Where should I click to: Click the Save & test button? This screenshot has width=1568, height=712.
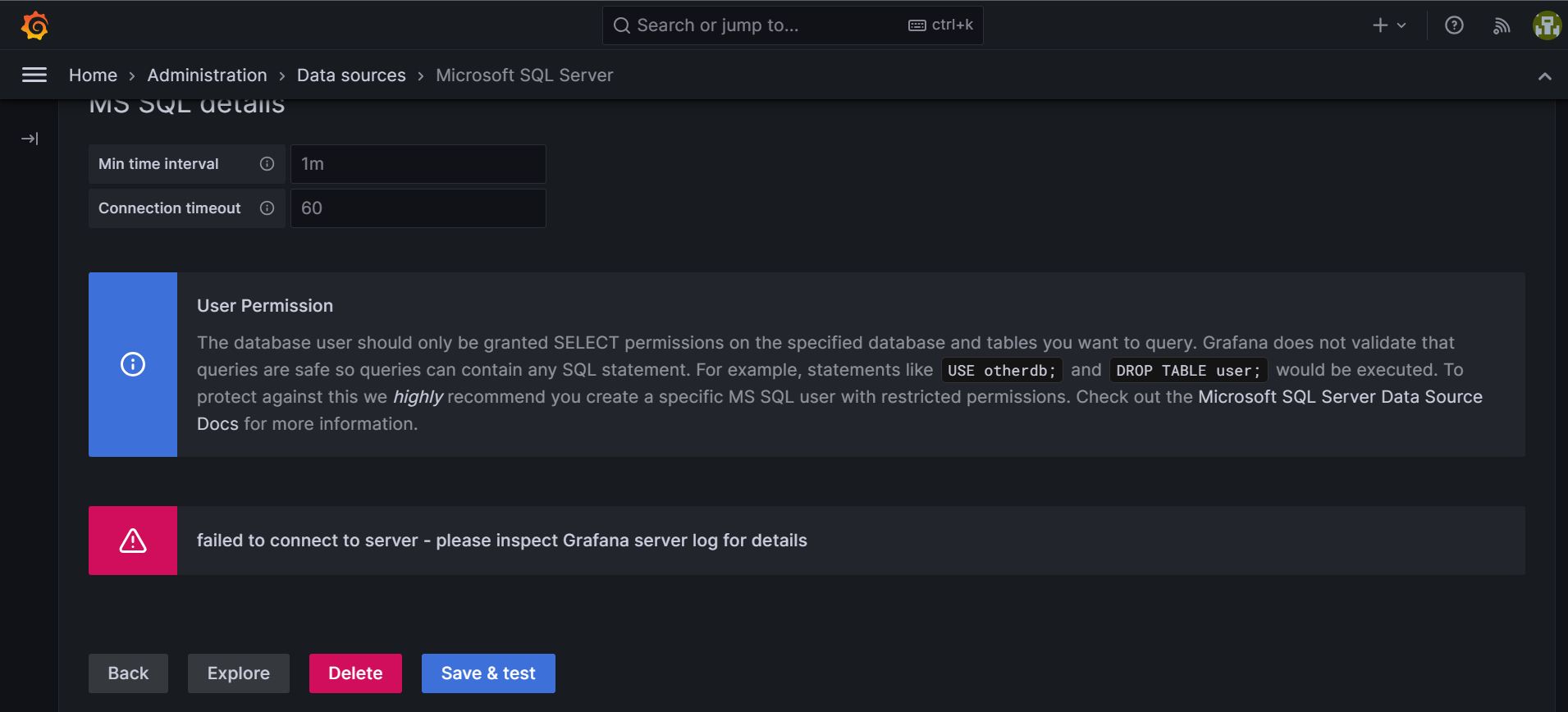pos(488,673)
